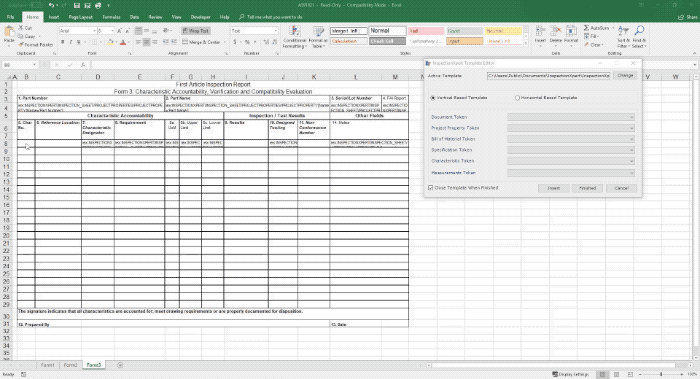Toggle the Wrap Text button
This screenshot has height=379, width=700.
pos(196,31)
